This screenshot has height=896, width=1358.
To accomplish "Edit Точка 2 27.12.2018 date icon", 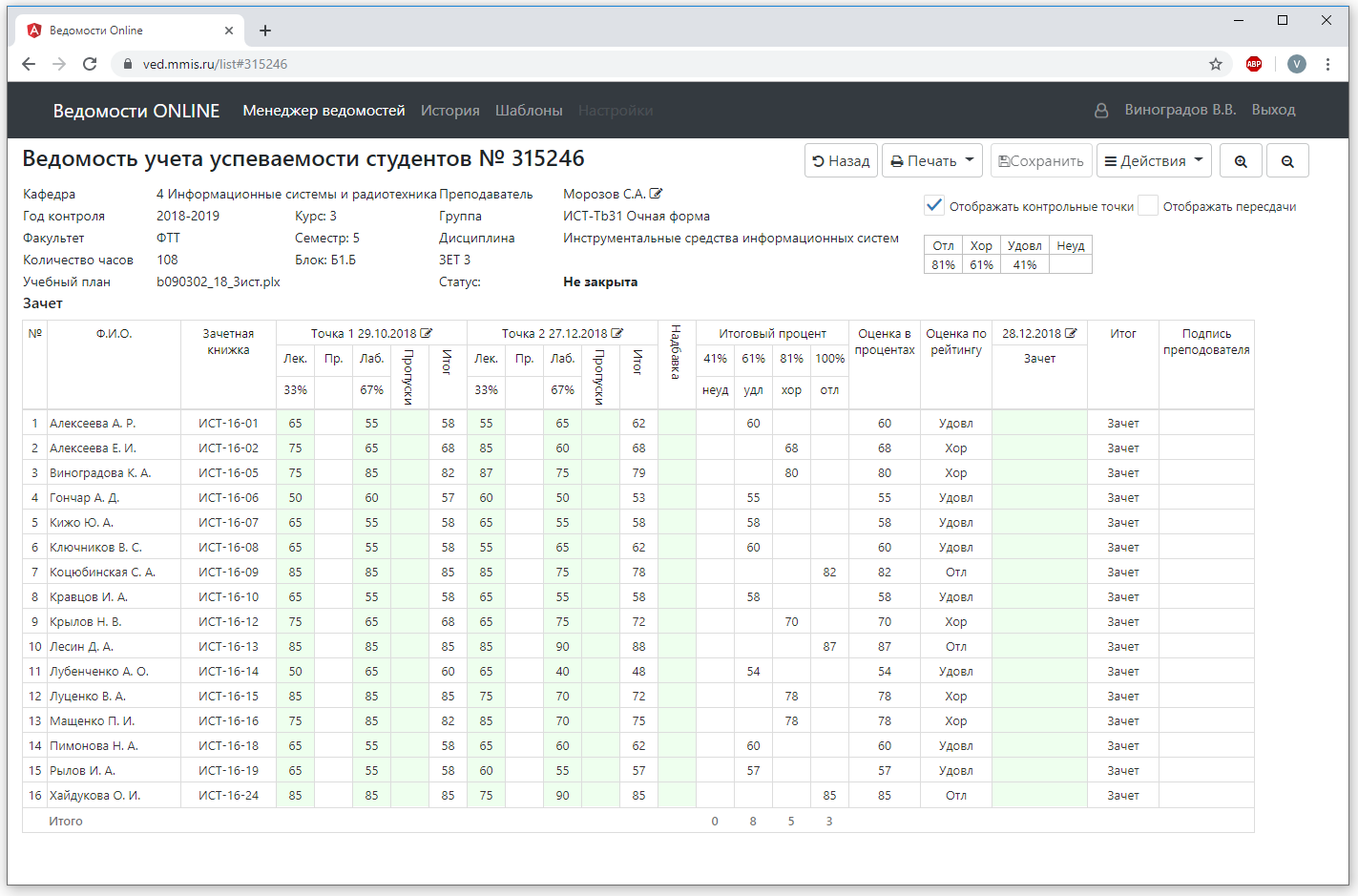I will pos(617,333).
